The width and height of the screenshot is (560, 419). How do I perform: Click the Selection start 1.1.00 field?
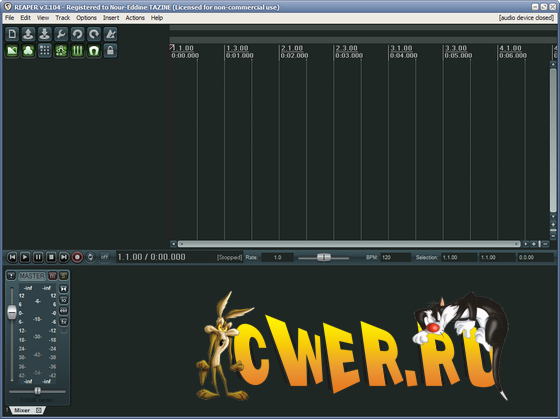tap(459, 257)
